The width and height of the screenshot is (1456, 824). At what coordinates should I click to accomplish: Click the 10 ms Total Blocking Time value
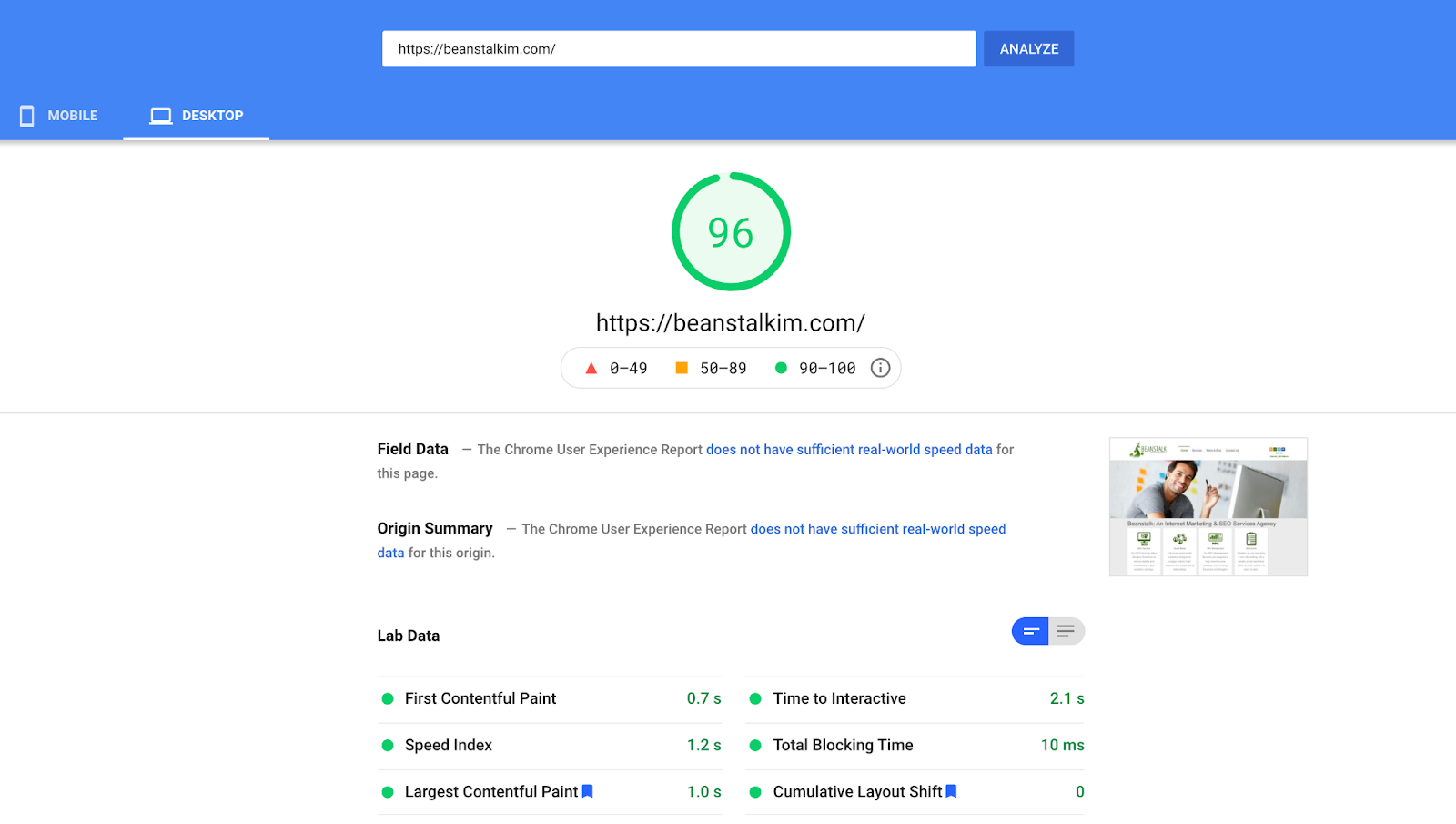click(x=1063, y=745)
